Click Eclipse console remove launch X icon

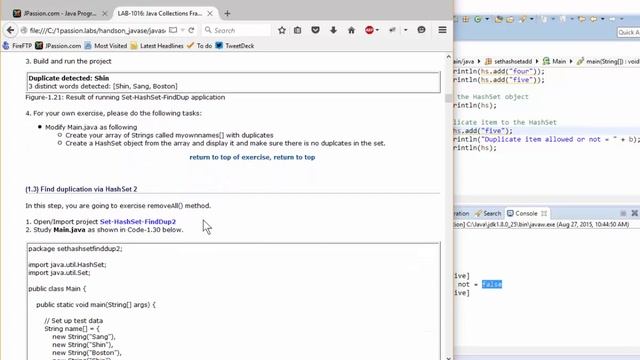click(x=635, y=213)
